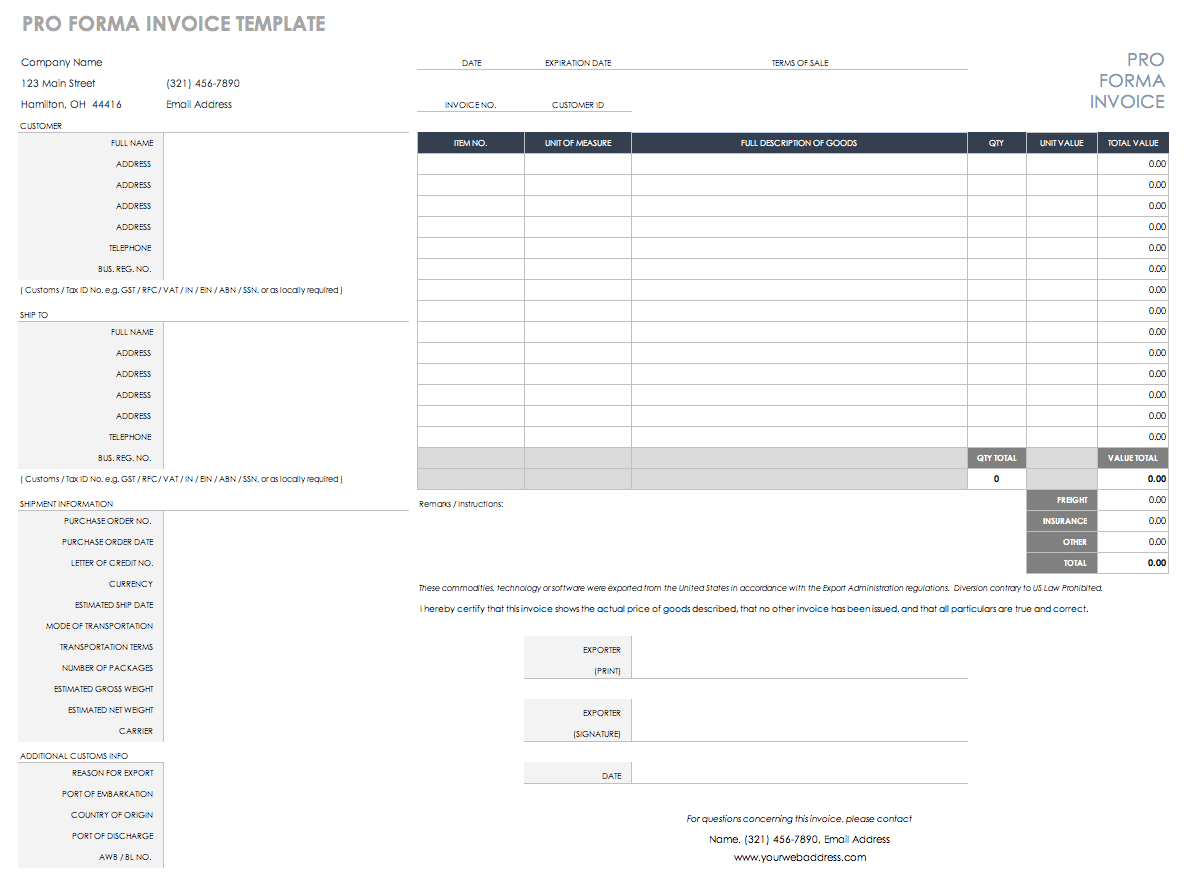The width and height of the screenshot is (1190, 890).
Task: Click the Exporter print name line
Action: 798,661
